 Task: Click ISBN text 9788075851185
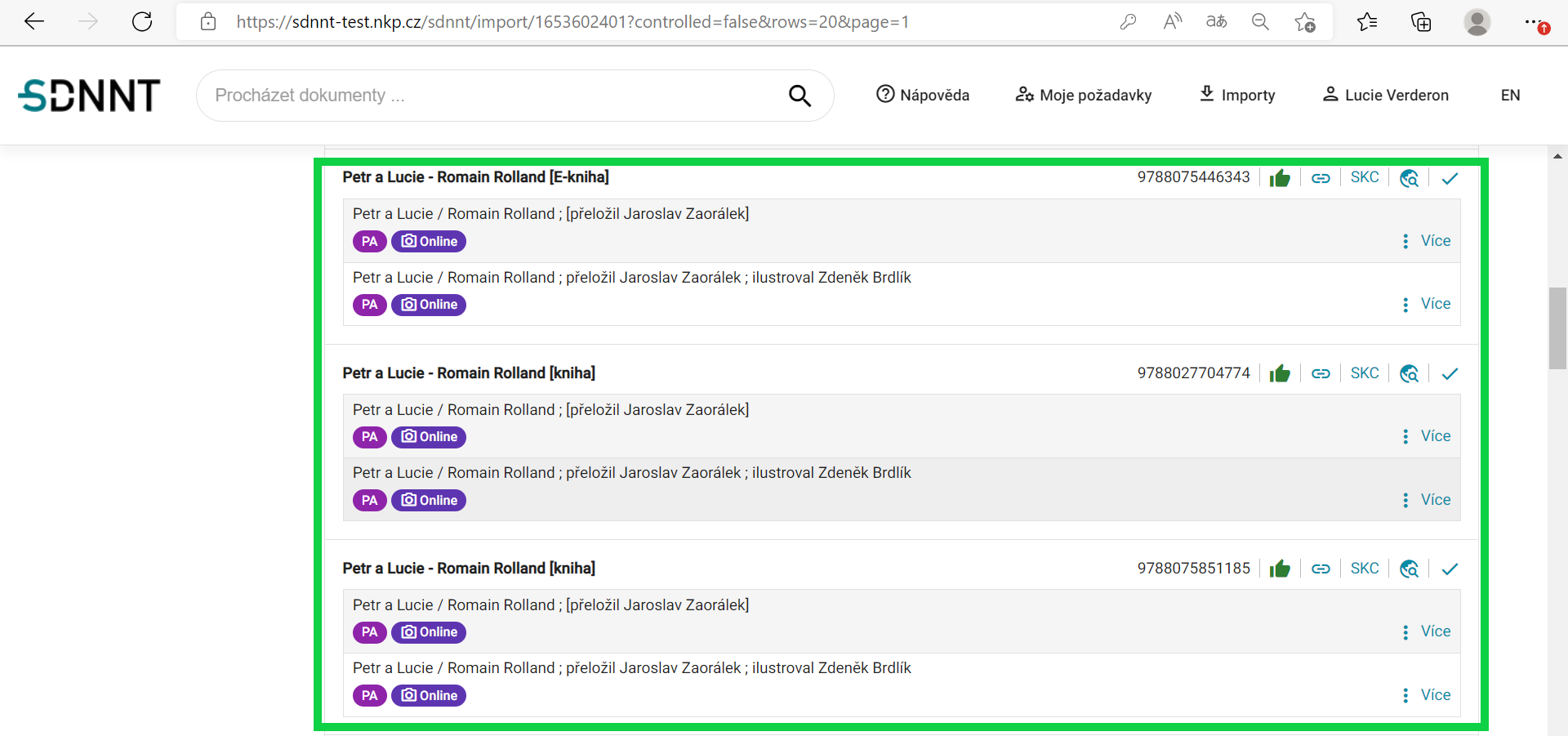coord(1193,569)
